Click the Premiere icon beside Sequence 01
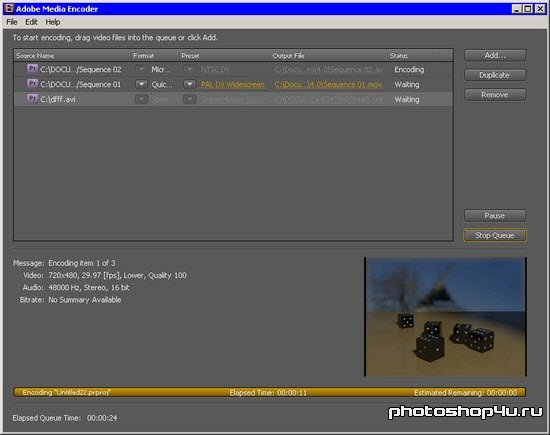 coord(32,83)
